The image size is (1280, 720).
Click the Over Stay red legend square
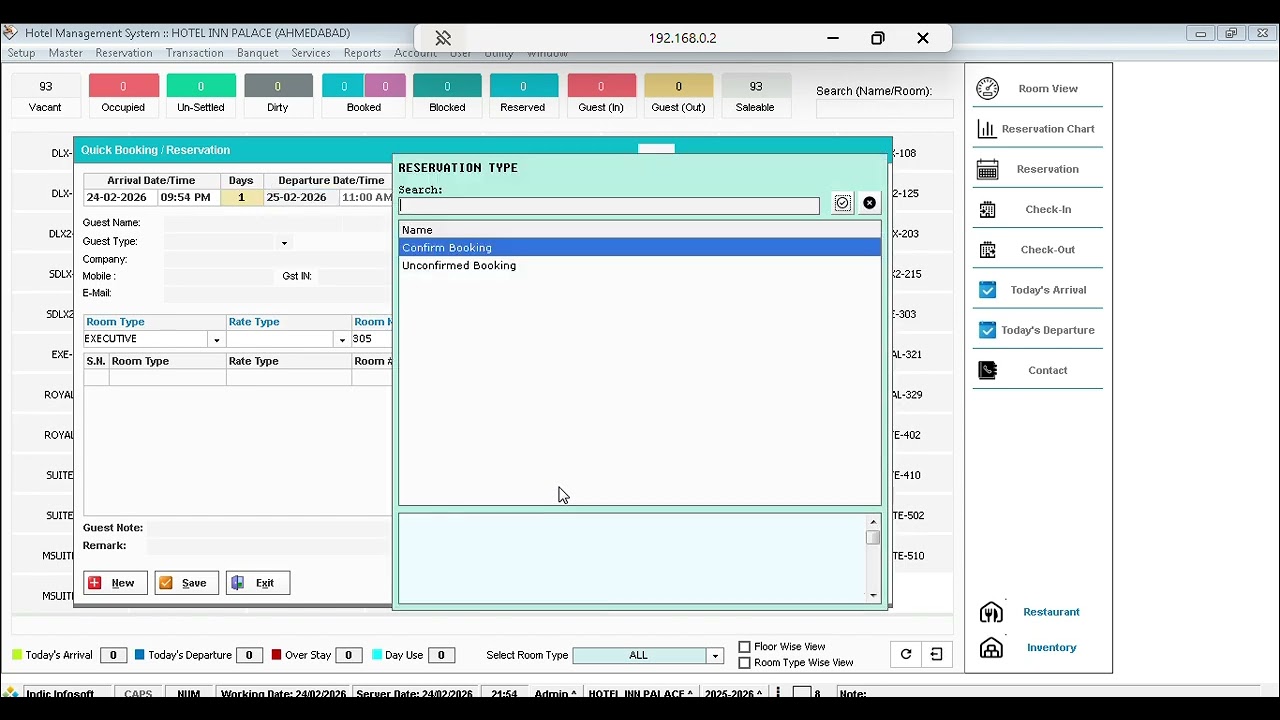(277, 655)
